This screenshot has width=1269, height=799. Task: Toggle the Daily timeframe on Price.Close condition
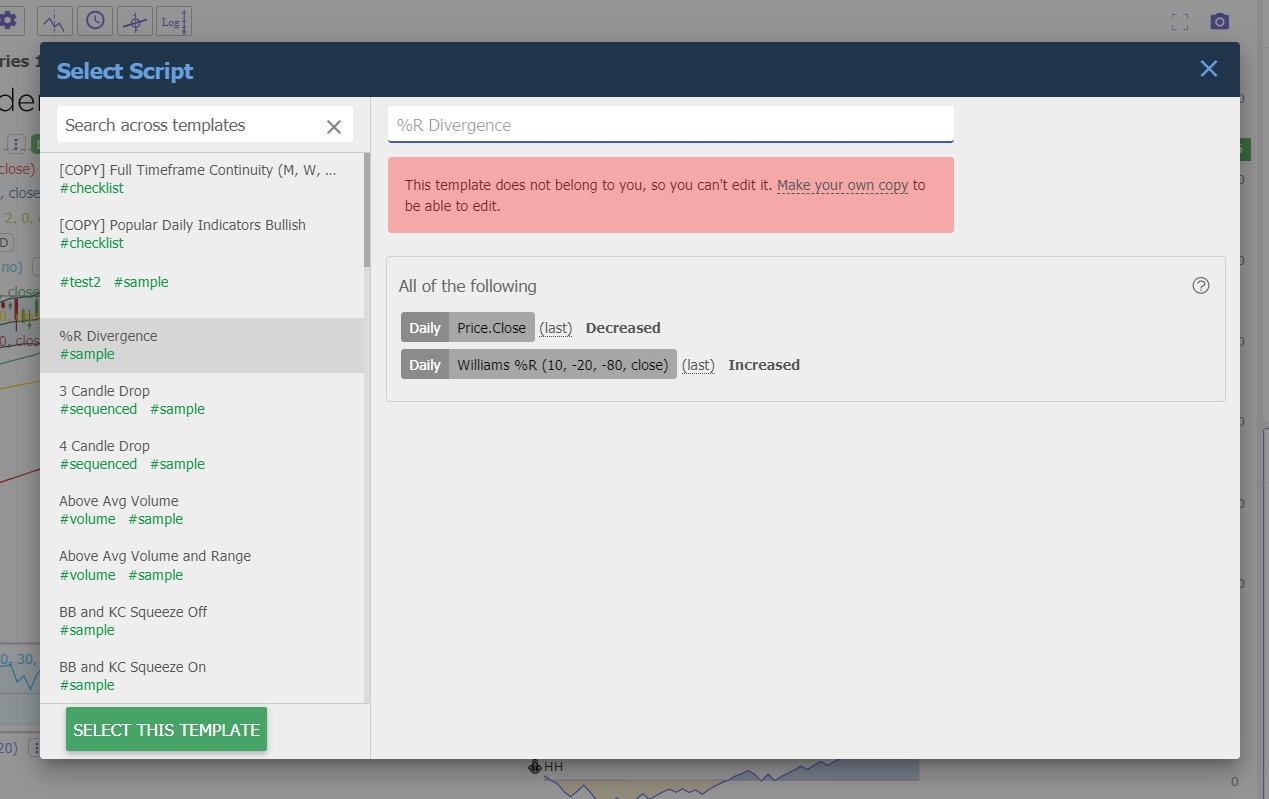tap(424, 327)
